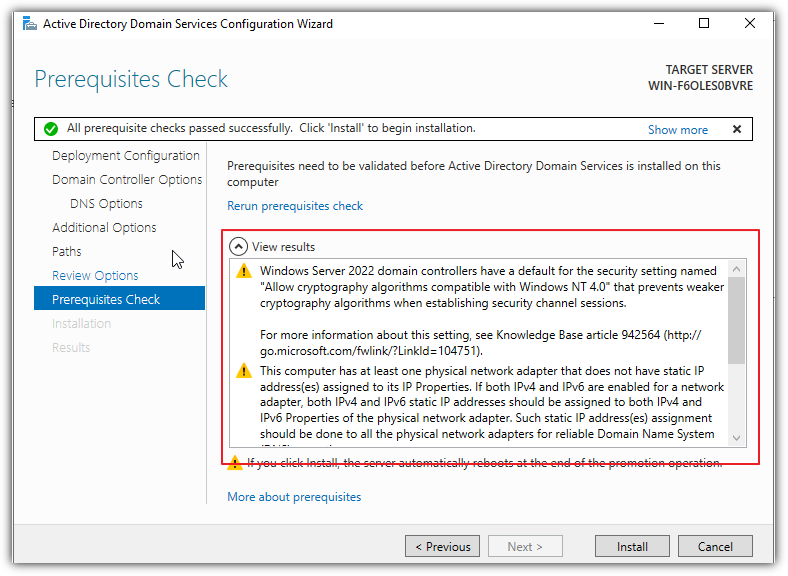
Task: Rerun prerequisites check
Action: (295, 206)
